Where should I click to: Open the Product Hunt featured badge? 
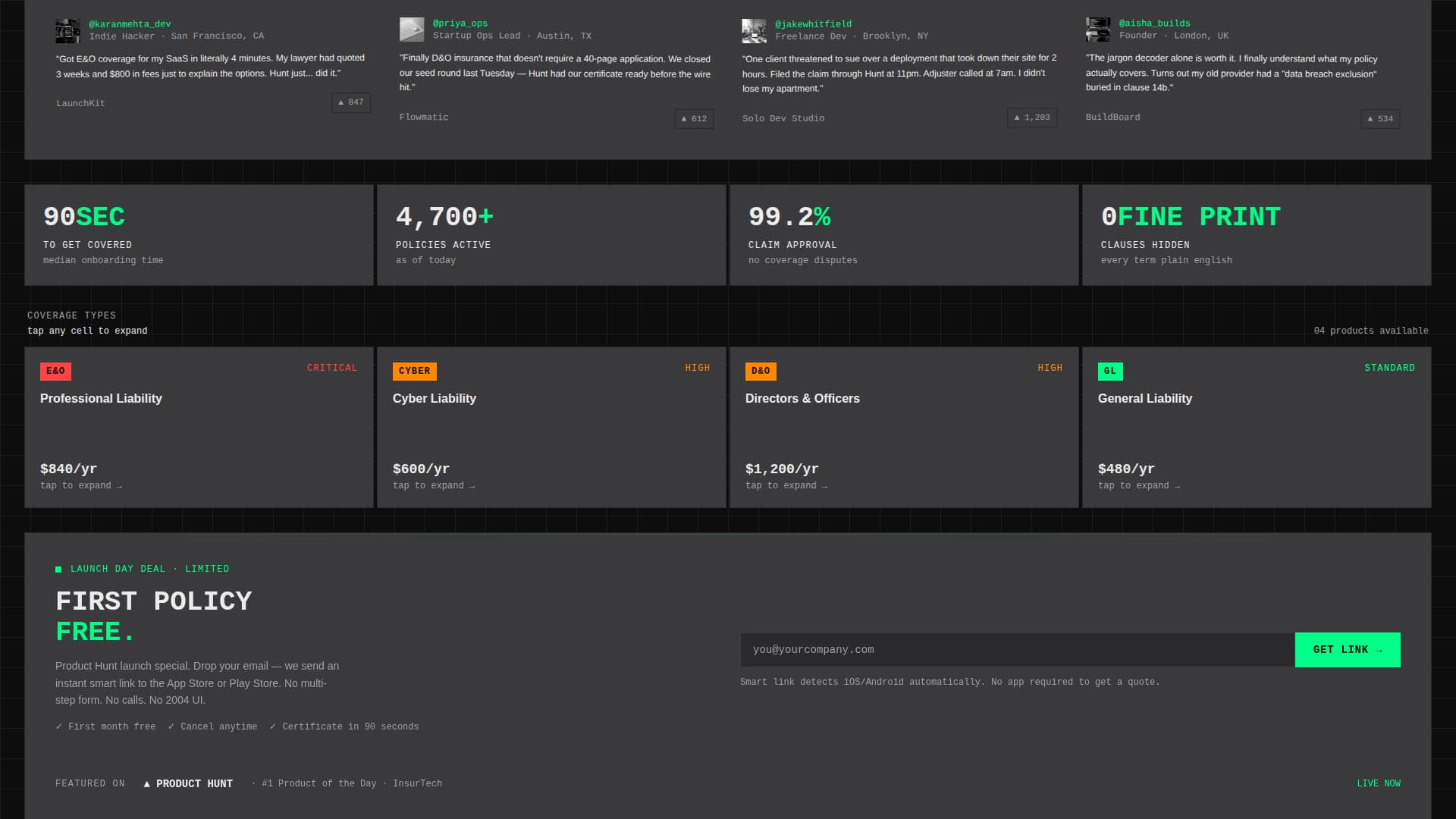(x=188, y=784)
